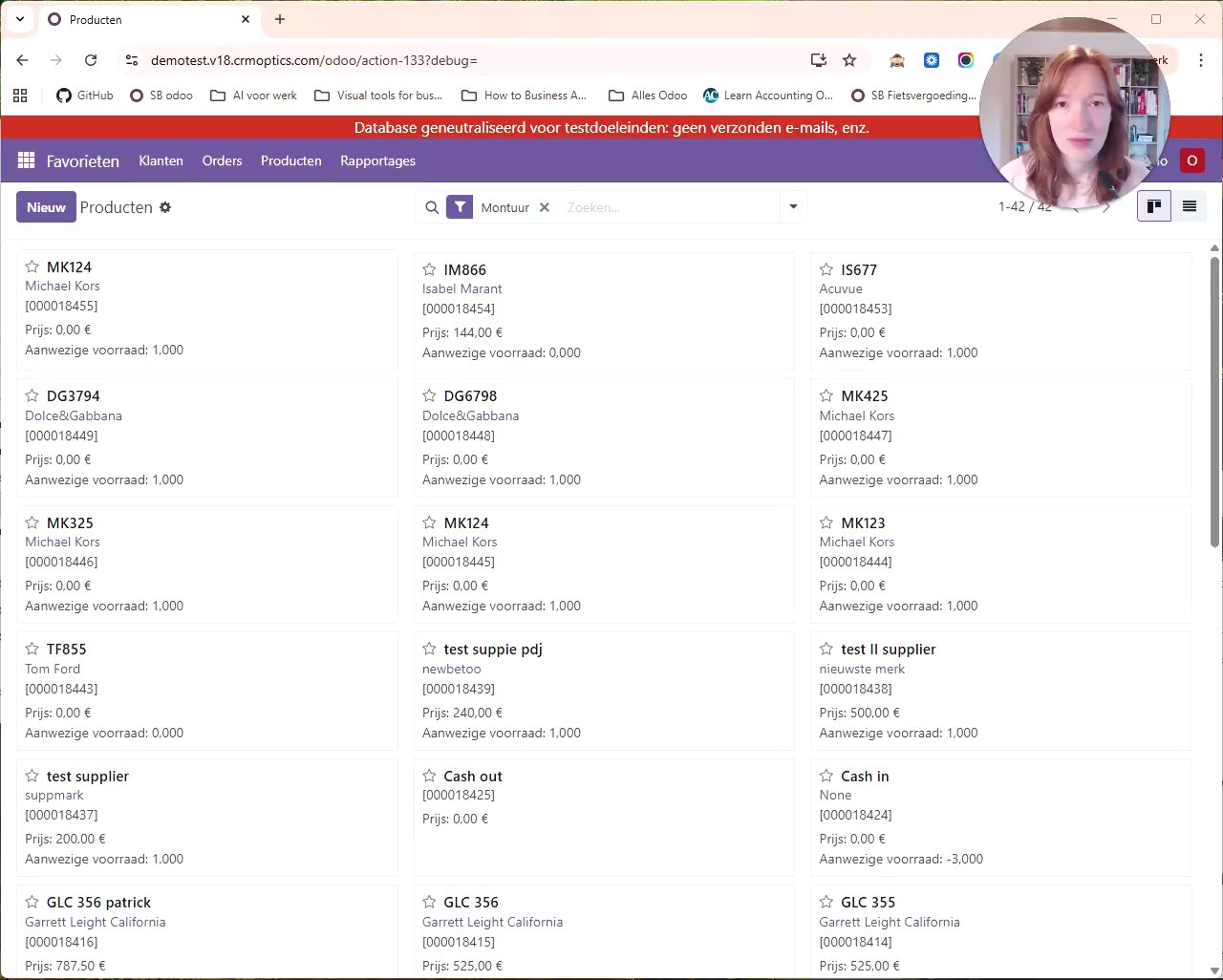Viewport: 1223px width, 980px height.
Task: Open the test suppie pdj product card
Action: click(x=604, y=691)
